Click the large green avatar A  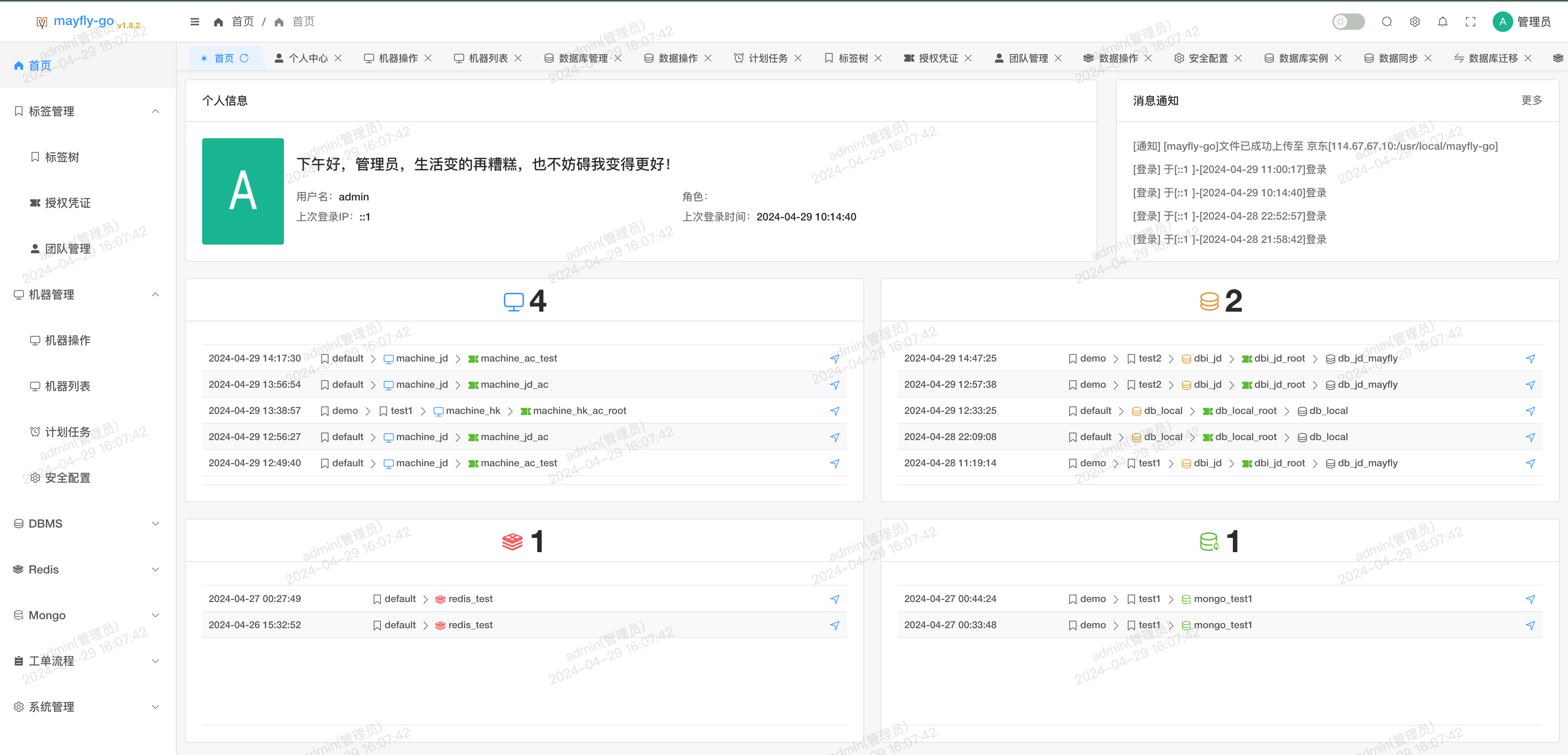click(243, 191)
